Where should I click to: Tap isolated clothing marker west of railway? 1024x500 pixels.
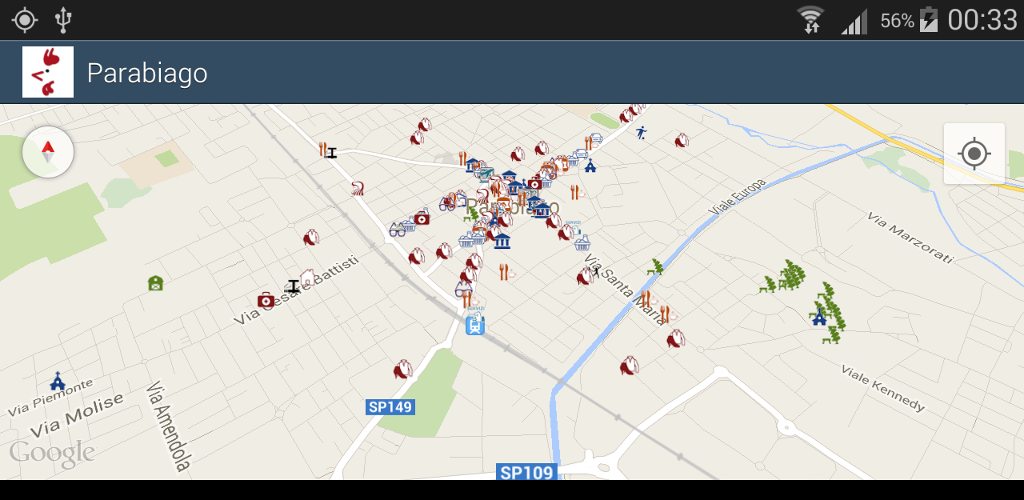pos(311,238)
